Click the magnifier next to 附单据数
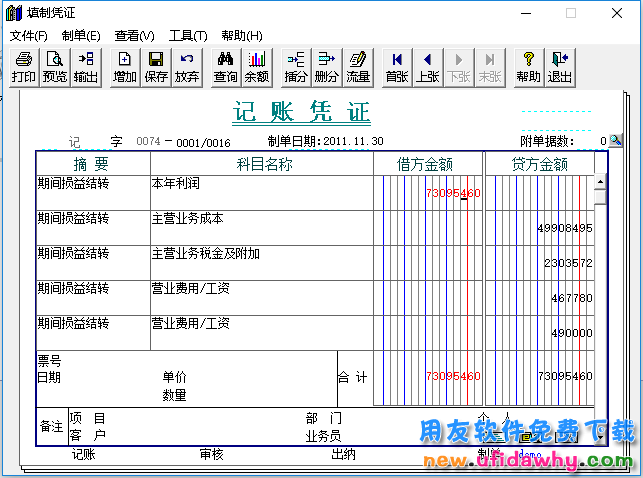The height and width of the screenshot is (478, 643). (x=615, y=142)
